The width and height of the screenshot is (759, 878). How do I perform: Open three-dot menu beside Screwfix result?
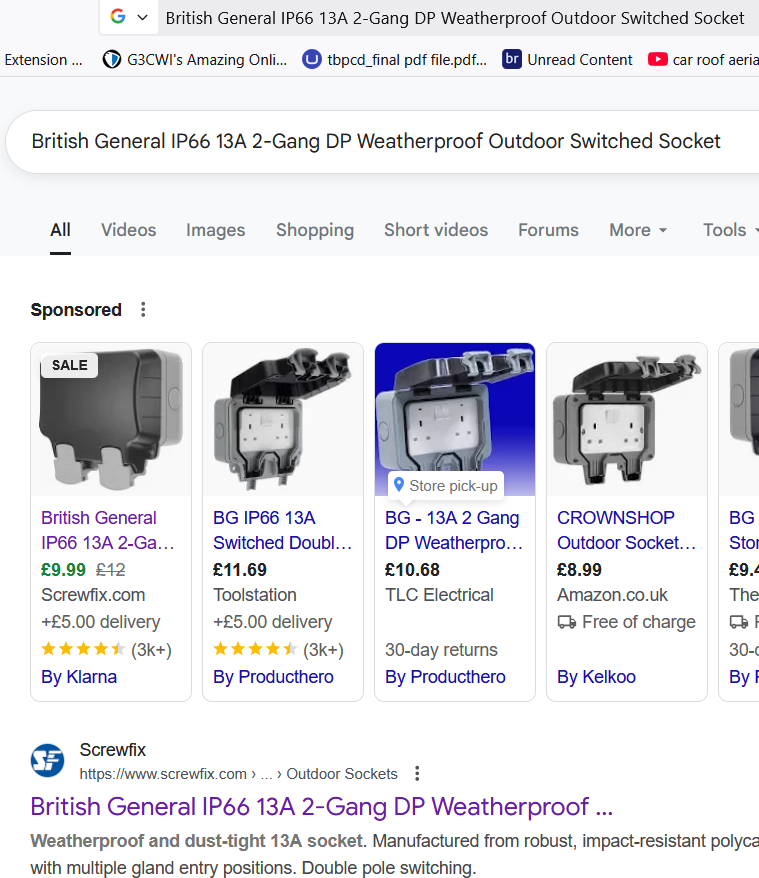pos(417,774)
